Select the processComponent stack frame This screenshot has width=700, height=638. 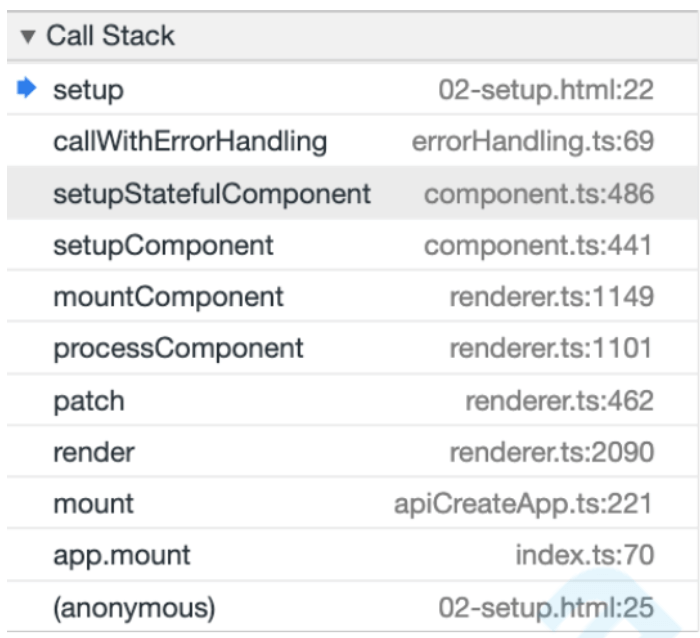(x=178, y=349)
